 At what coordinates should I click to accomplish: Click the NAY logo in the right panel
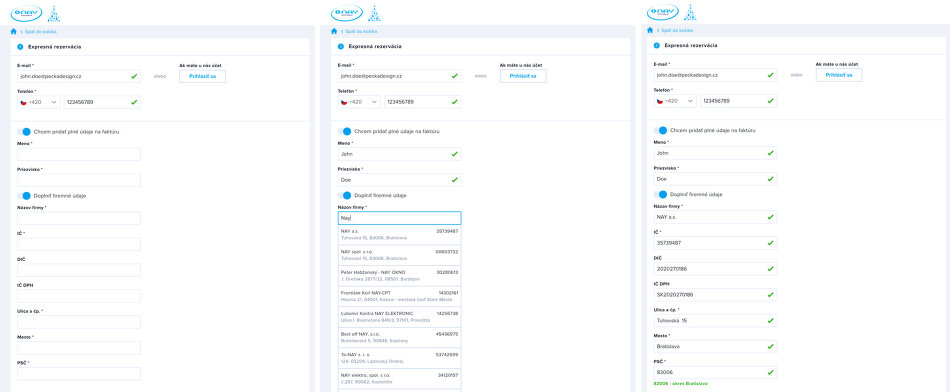pyautogui.click(x=663, y=12)
